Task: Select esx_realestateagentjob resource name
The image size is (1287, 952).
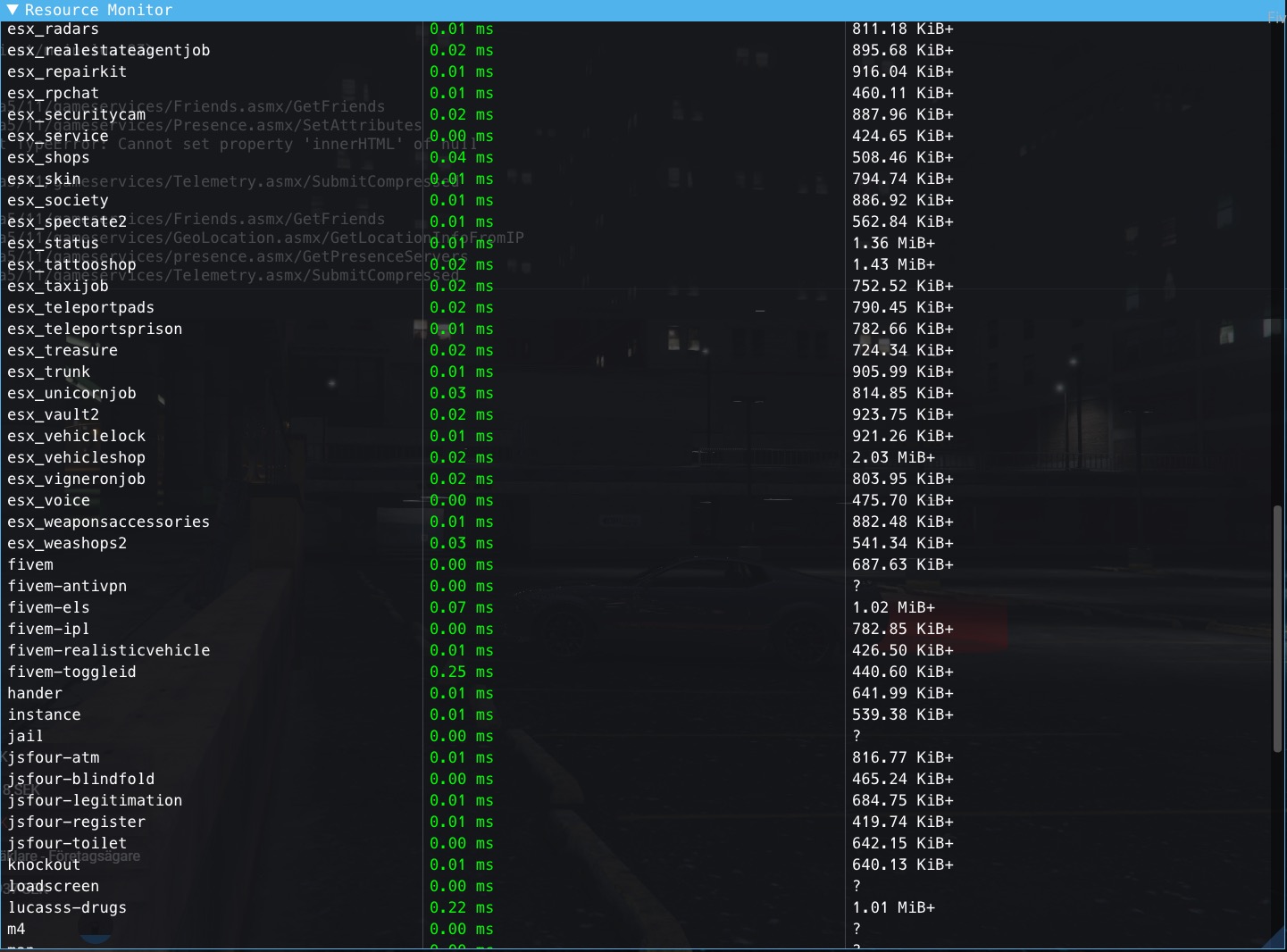Action: (109, 51)
